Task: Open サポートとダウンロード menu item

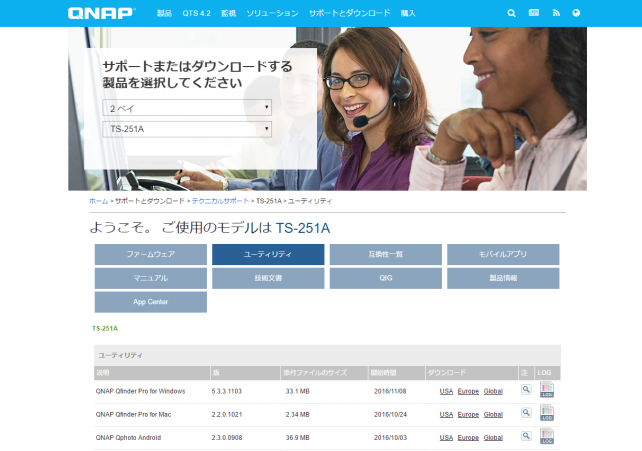Action: 350,13
